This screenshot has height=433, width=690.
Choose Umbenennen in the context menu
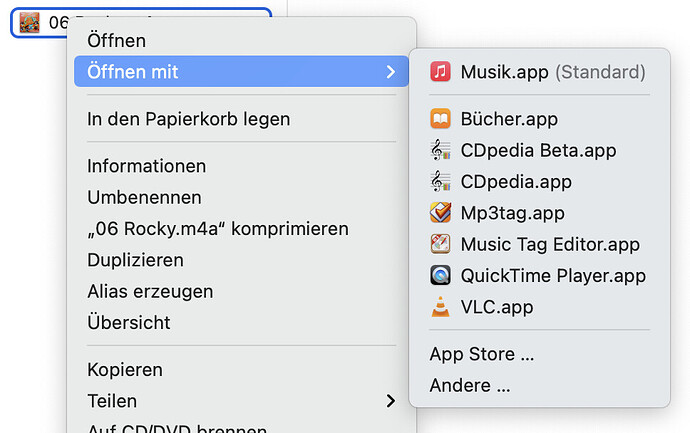(x=144, y=197)
